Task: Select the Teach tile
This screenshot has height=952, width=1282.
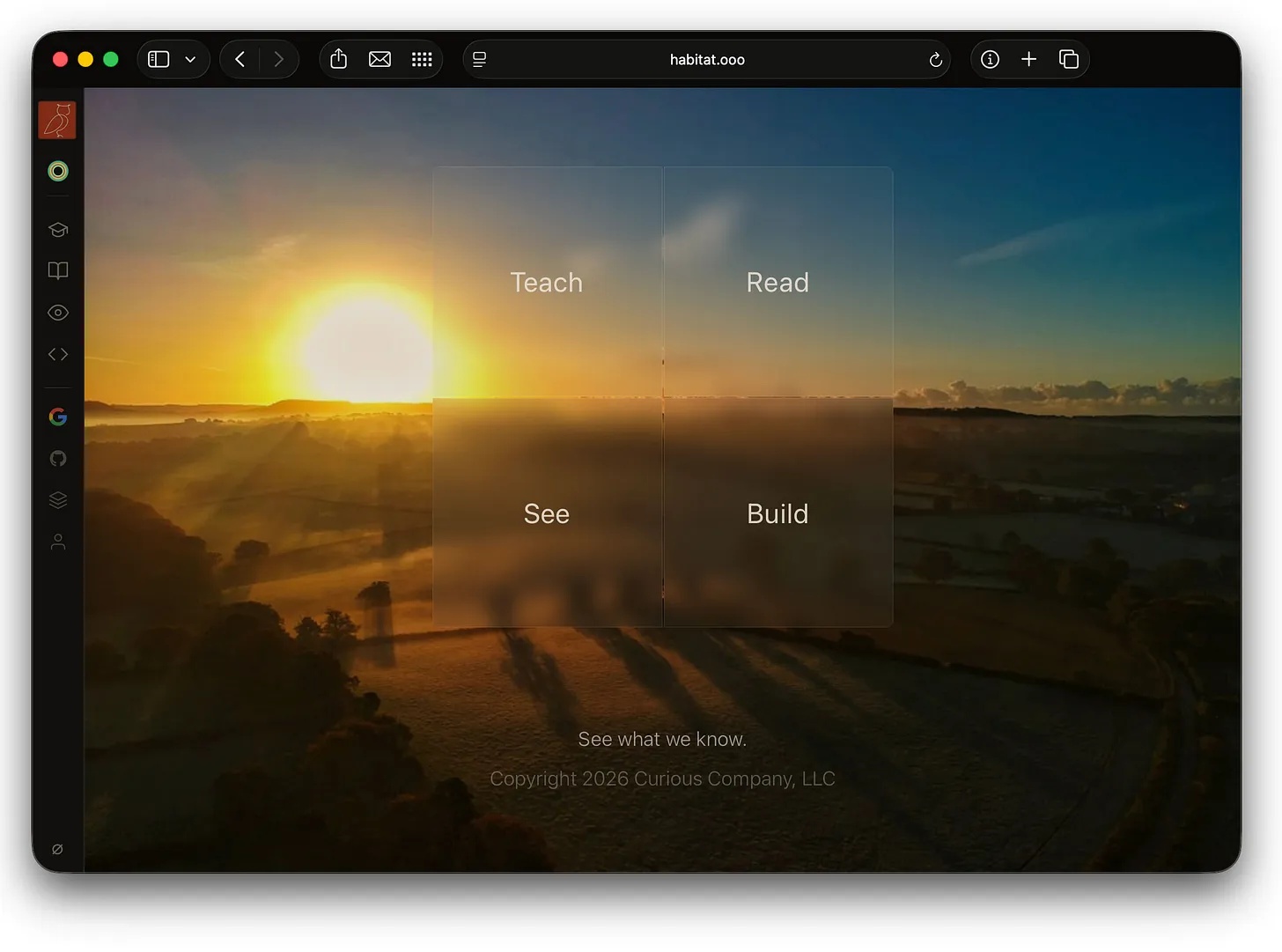Action: click(x=547, y=282)
